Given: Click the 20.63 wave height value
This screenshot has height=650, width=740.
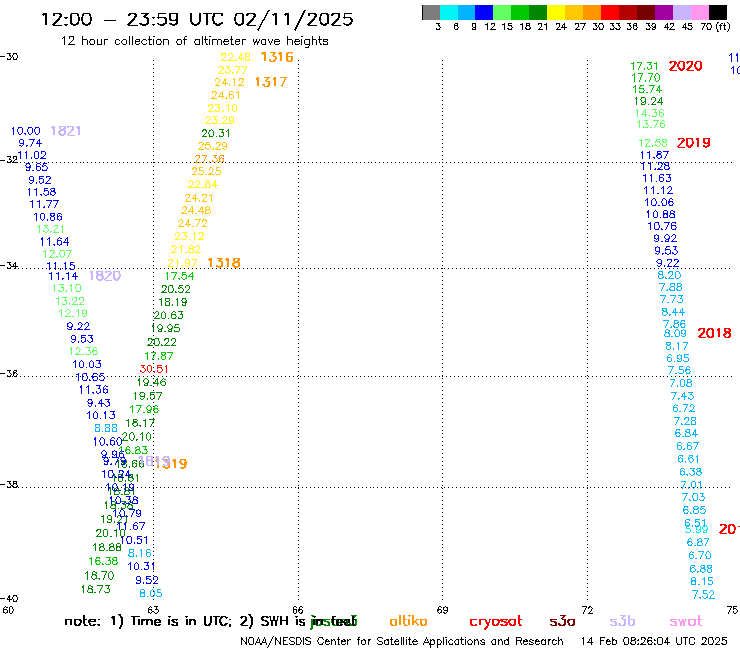Looking at the screenshot, I should click(168, 315).
